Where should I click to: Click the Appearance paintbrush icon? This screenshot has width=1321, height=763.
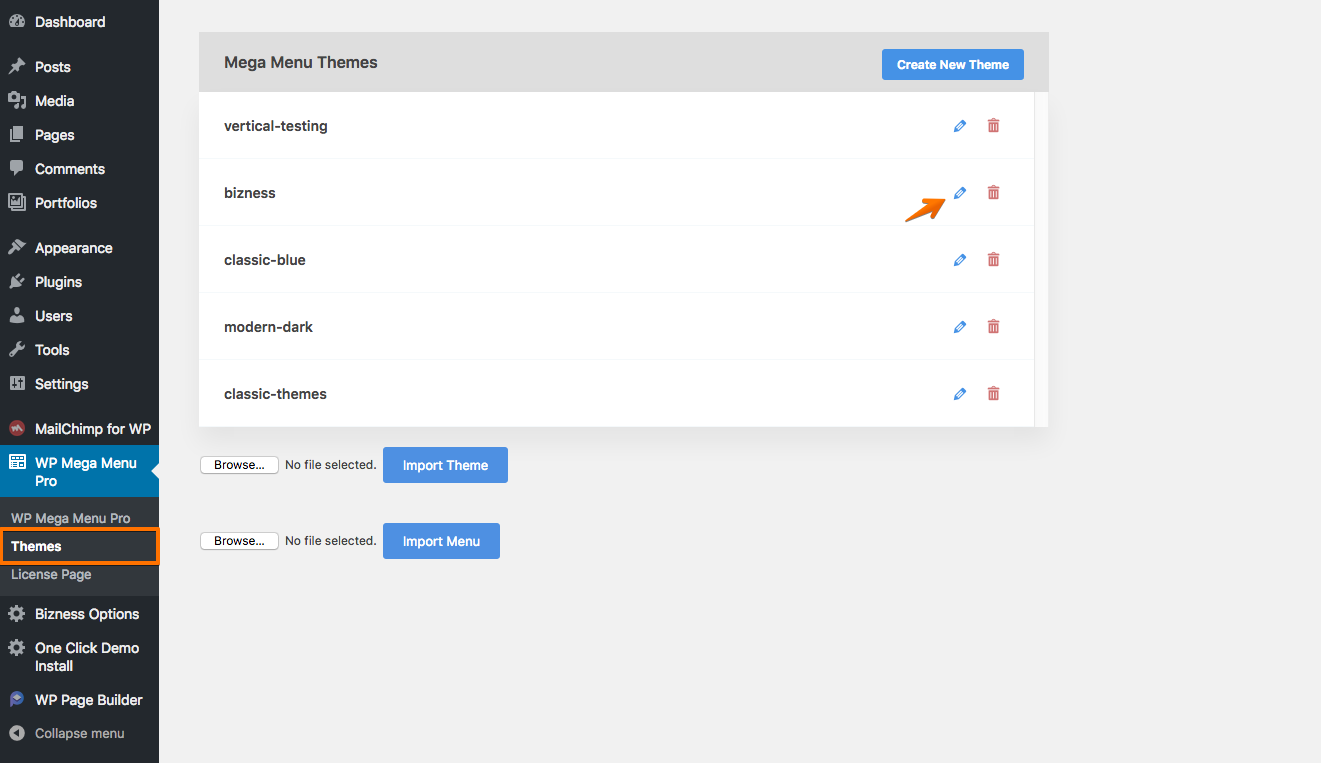17,247
